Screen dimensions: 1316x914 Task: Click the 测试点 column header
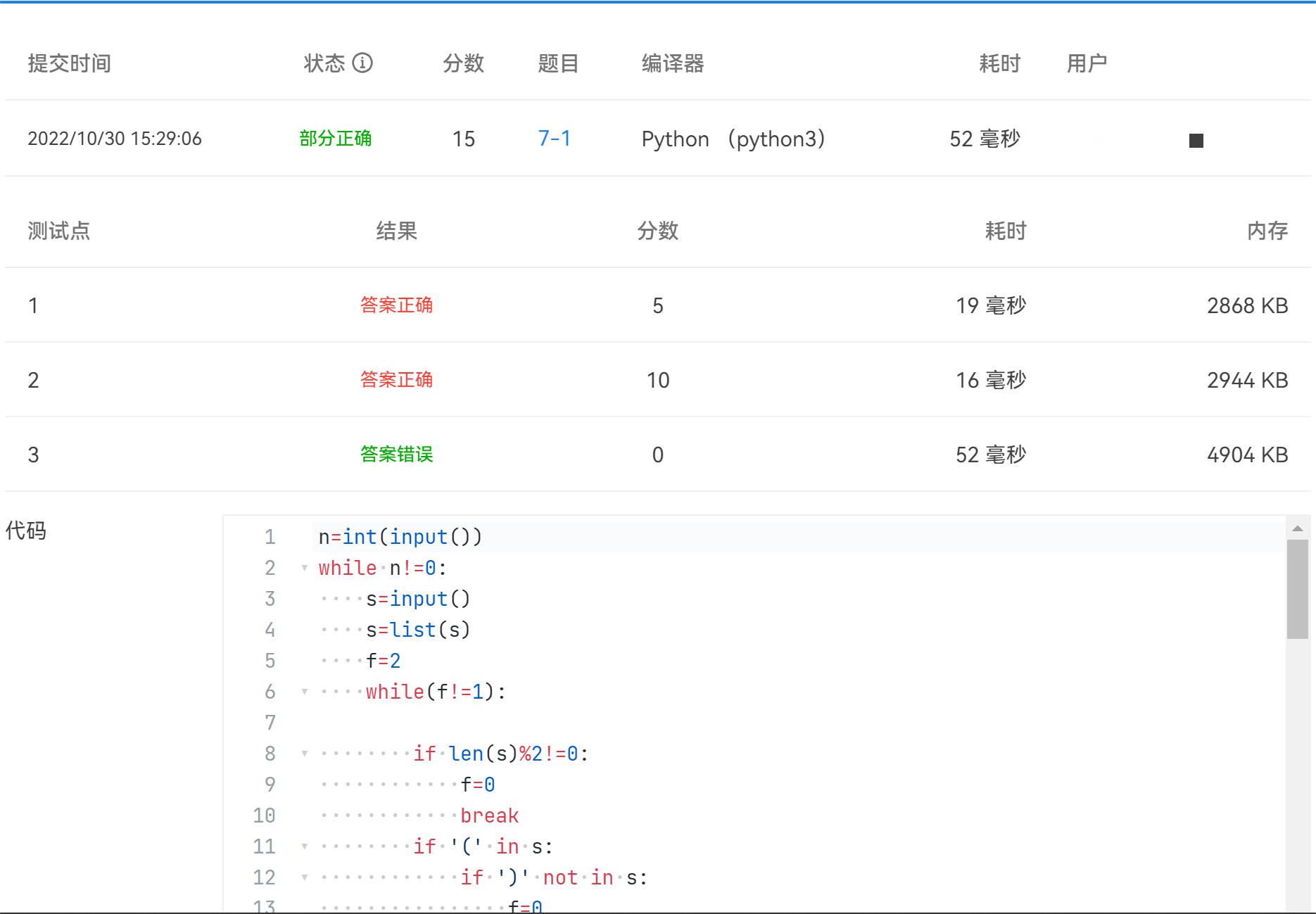[59, 231]
